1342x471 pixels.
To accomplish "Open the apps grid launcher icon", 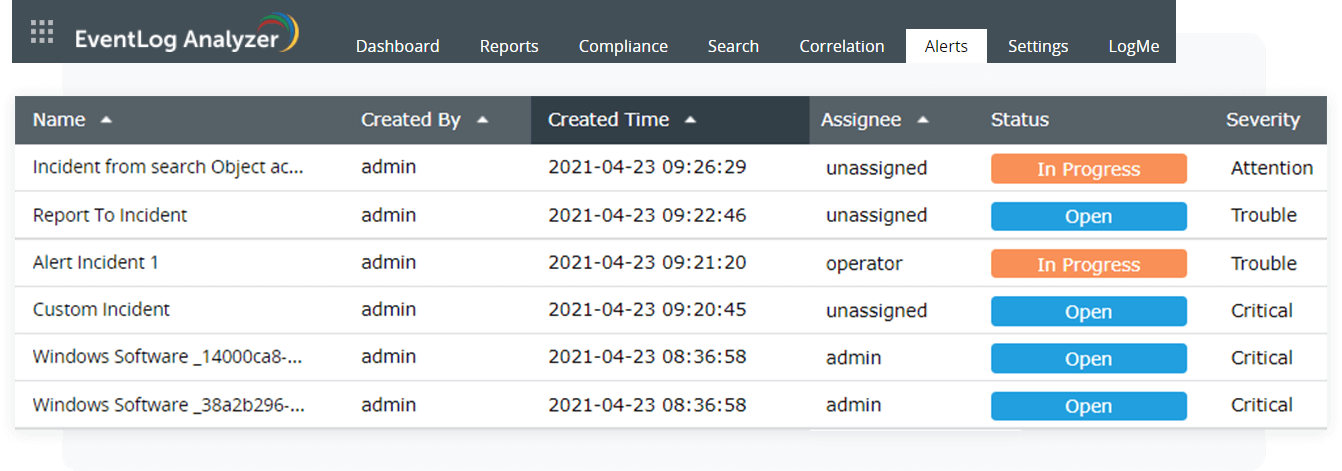I will (41, 32).
